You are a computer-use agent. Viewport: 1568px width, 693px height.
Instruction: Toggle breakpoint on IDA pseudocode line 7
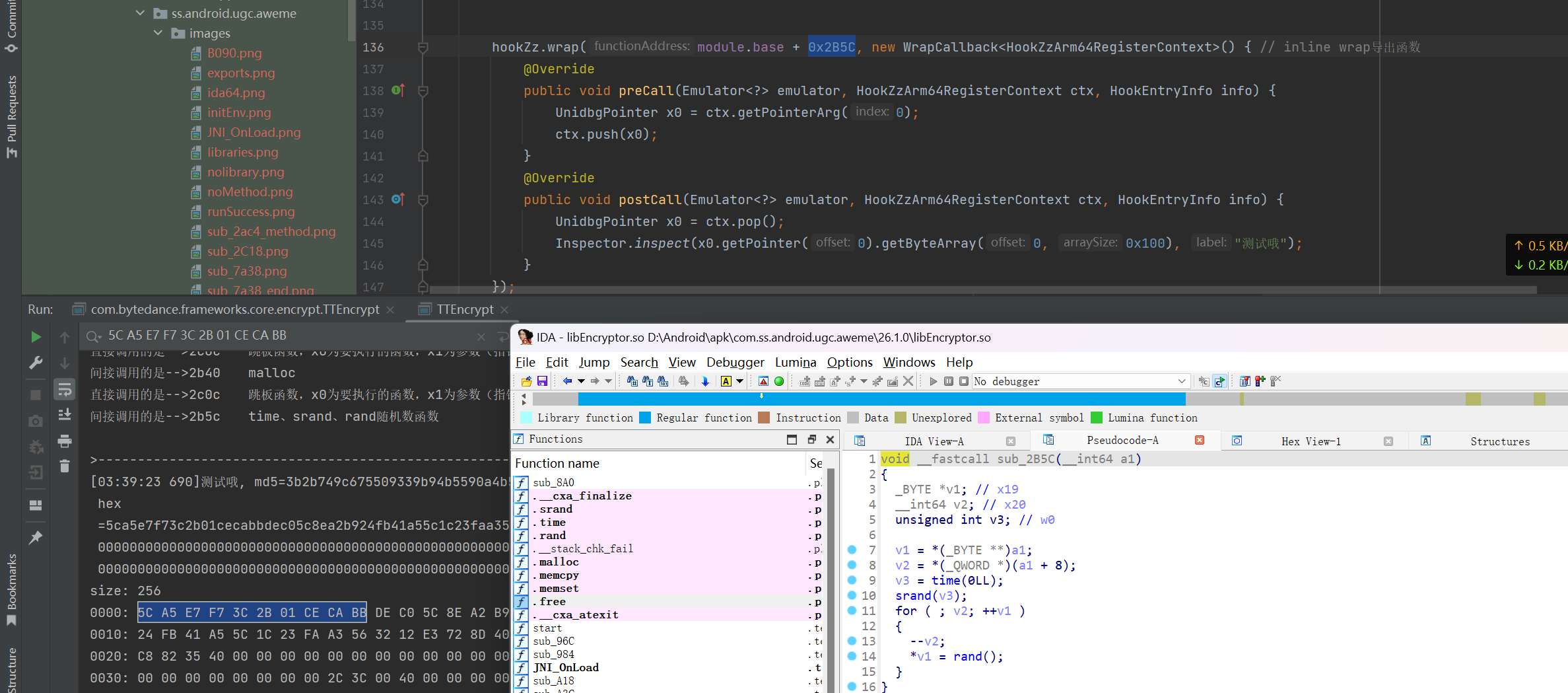point(852,550)
